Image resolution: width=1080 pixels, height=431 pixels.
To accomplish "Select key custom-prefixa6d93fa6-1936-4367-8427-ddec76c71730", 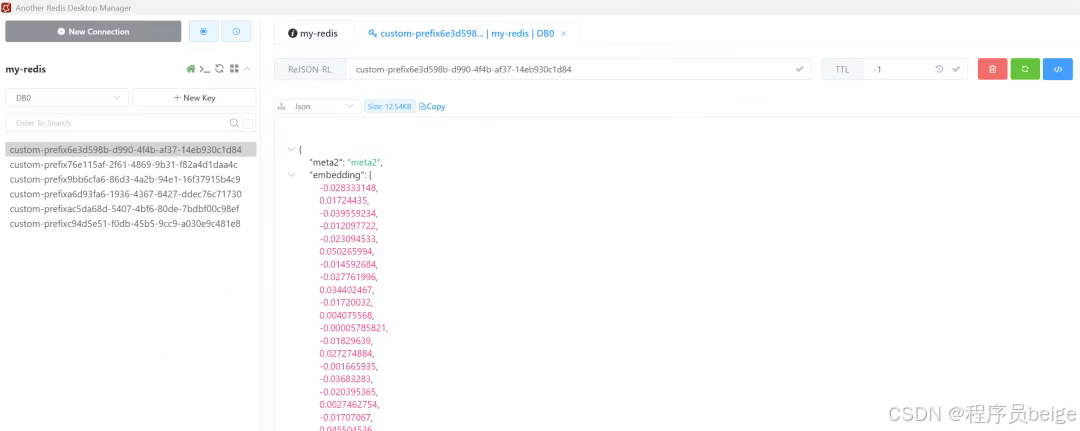I will click(131, 194).
